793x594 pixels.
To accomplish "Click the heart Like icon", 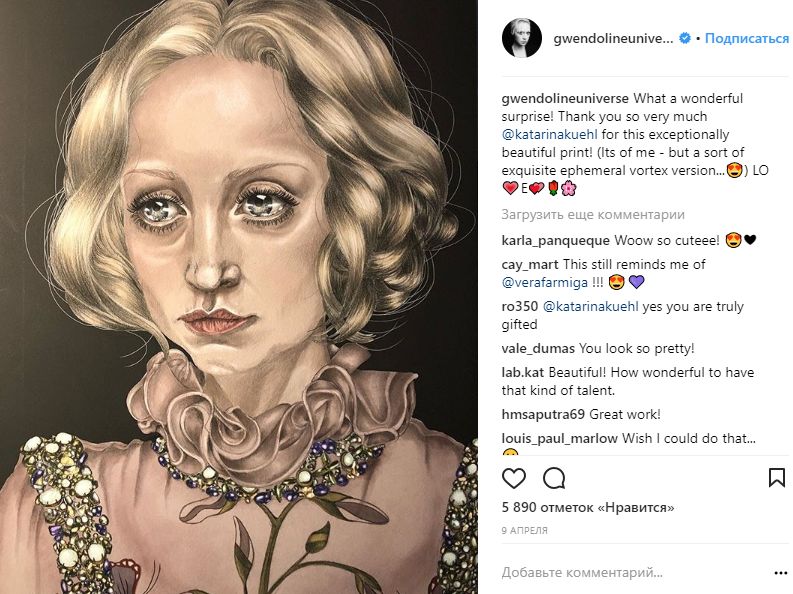I will (x=514, y=478).
